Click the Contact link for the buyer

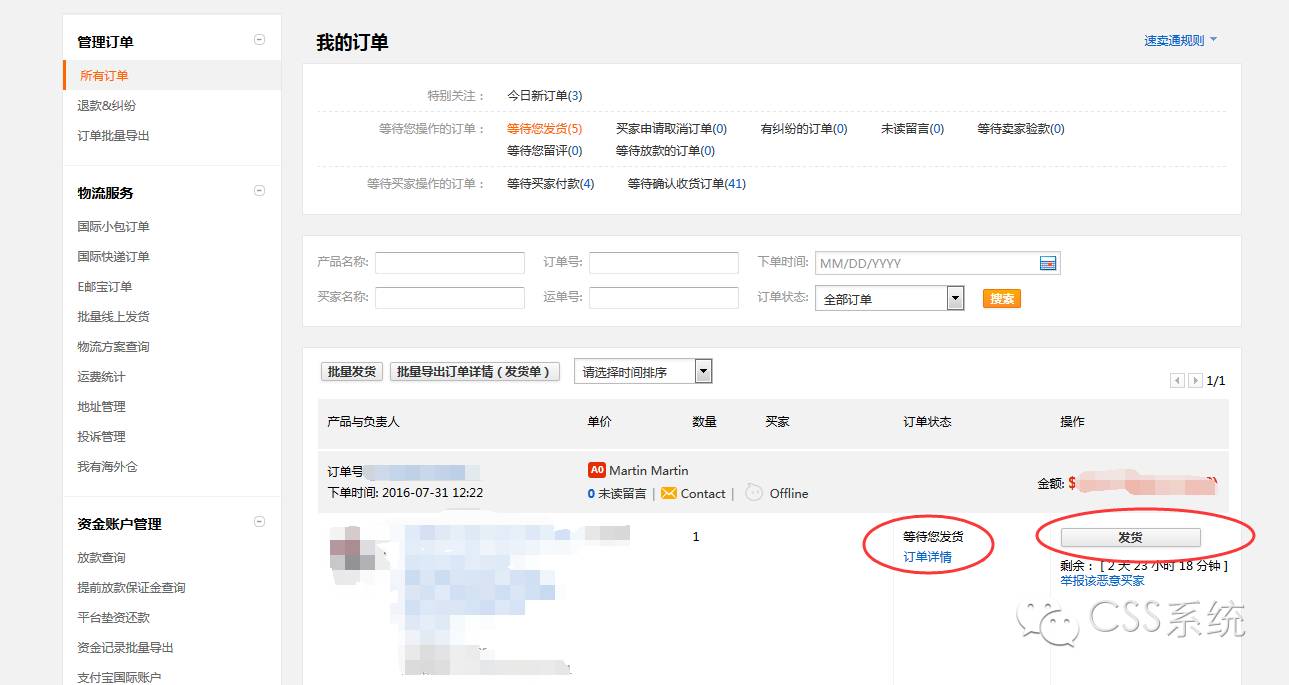click(x=703, y=493)
